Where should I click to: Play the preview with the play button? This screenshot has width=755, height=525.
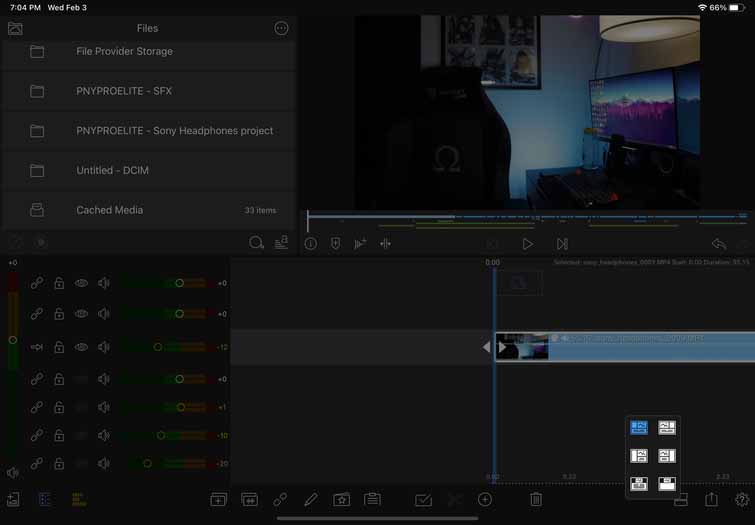[x=527, y=244]
